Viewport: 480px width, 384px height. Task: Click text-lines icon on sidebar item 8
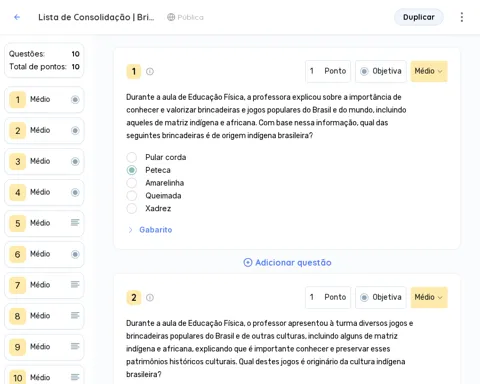click(75, 315)
